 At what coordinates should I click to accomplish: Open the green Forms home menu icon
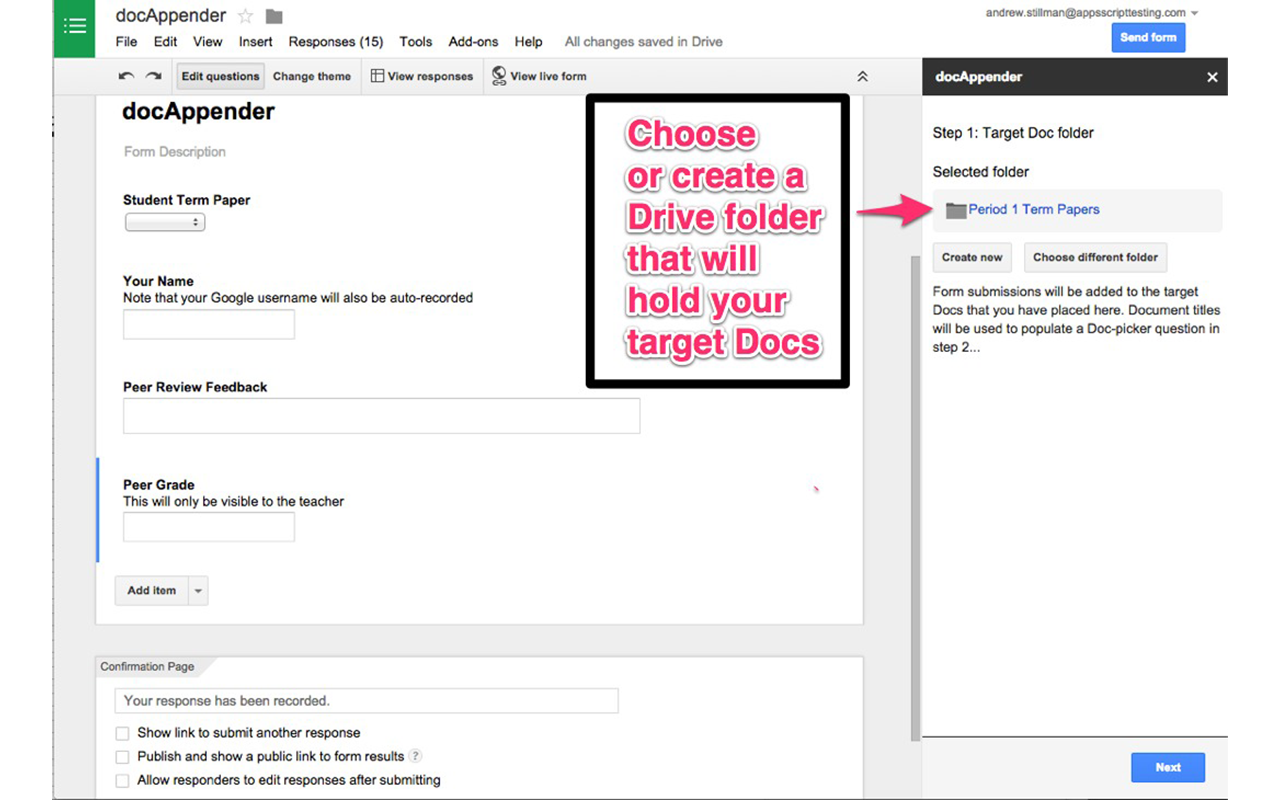tap(74, 28)
